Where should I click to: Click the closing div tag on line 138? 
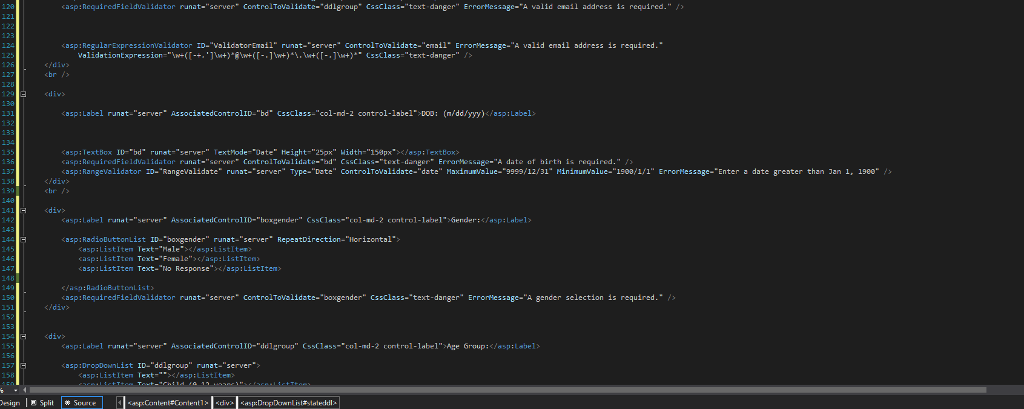tap(57, 182)
